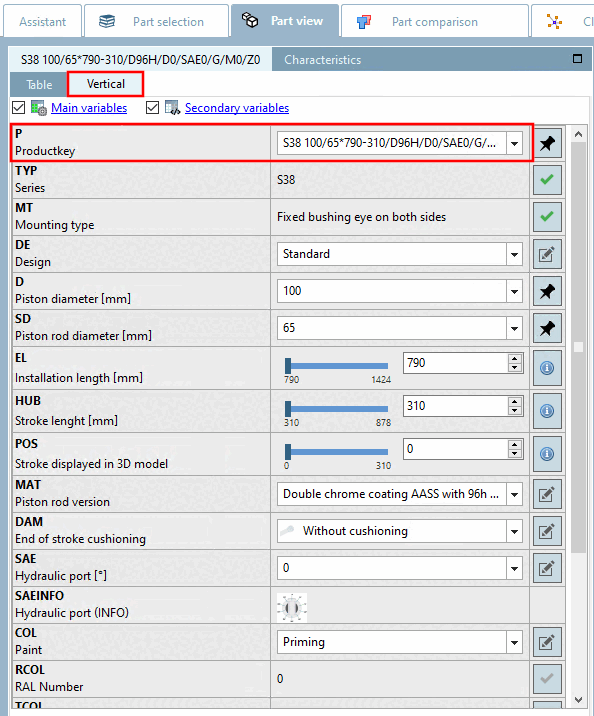Click the Main variables link
The width and height of the screenshot is (594, 716).
(x=89, y=108)
